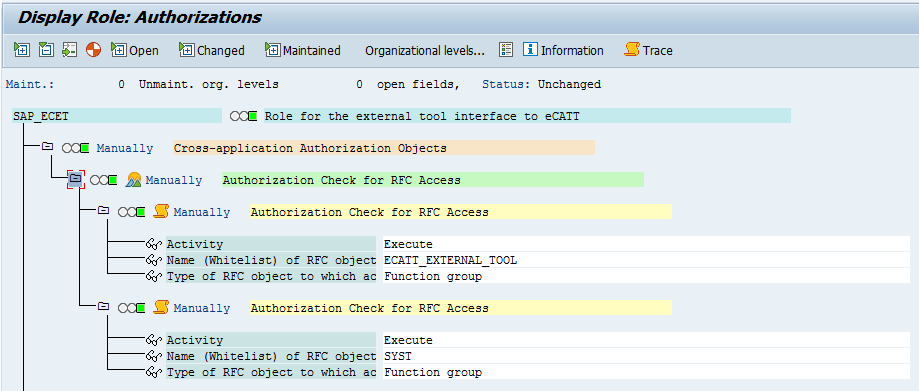Show Changed authorizations via toolbar
The image size is (919, 391).
click(x=212, y=50)
